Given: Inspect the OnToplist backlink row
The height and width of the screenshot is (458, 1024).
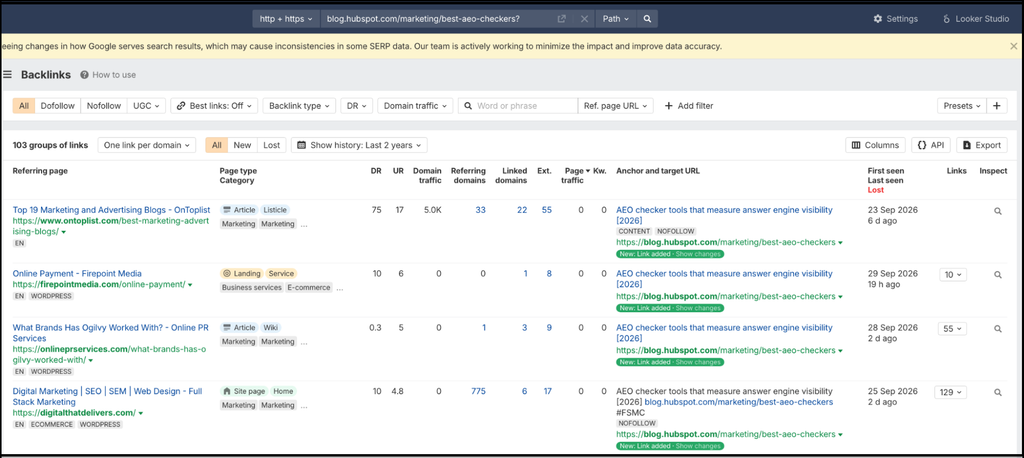Looking at the screenshot, I should tap(998, 211).
